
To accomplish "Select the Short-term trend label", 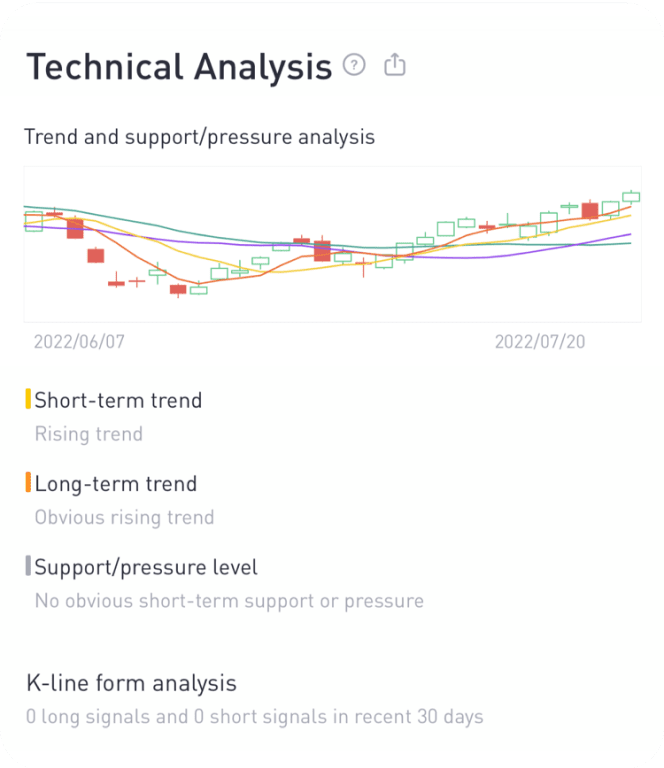I will pyautogui.click(x=118, y=401).
